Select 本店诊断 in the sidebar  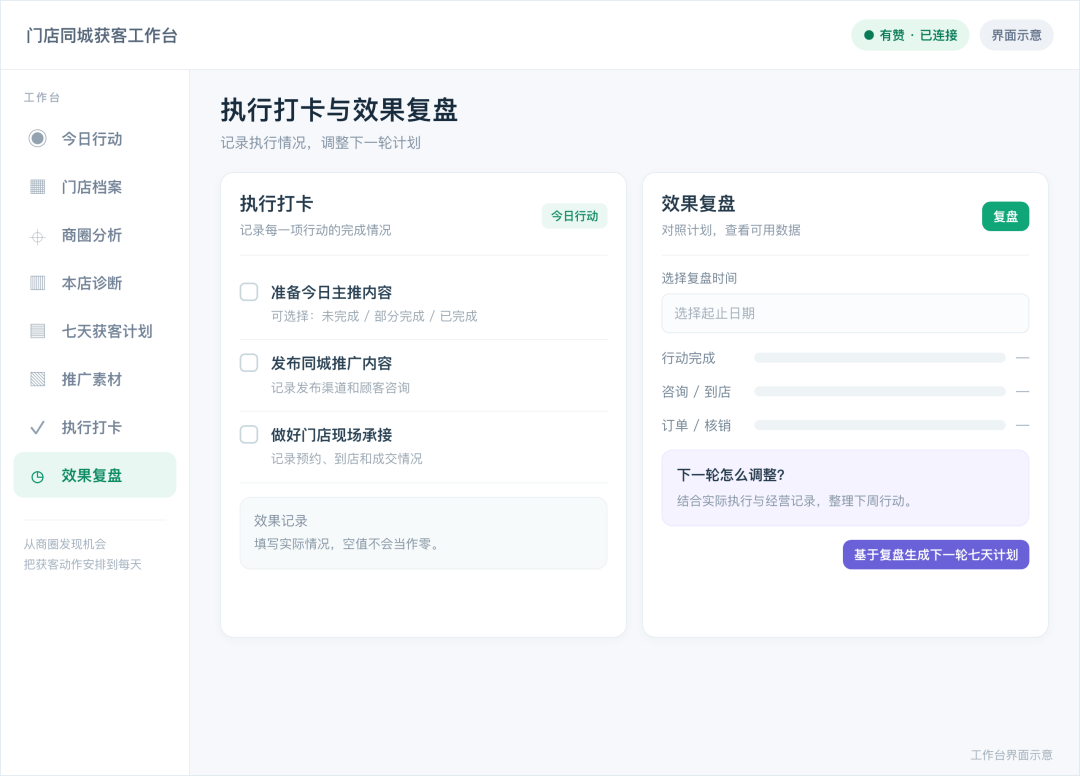95,283
